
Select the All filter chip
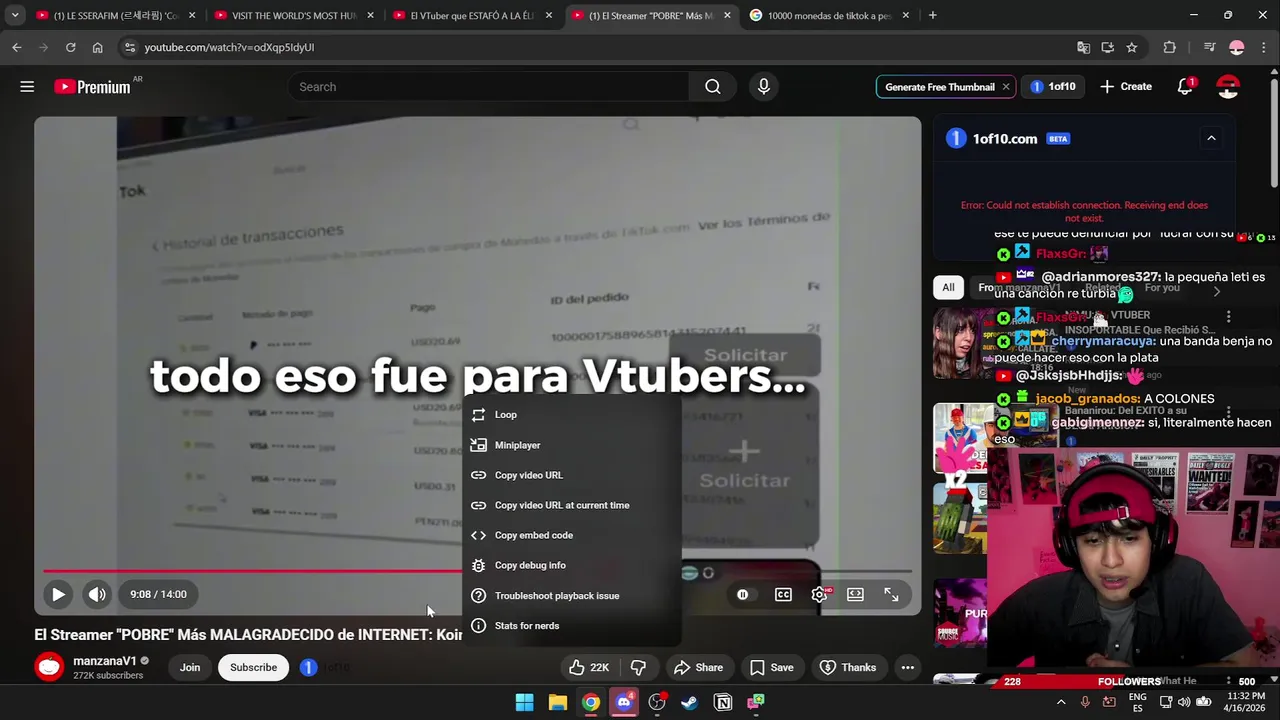coord(948,287)
